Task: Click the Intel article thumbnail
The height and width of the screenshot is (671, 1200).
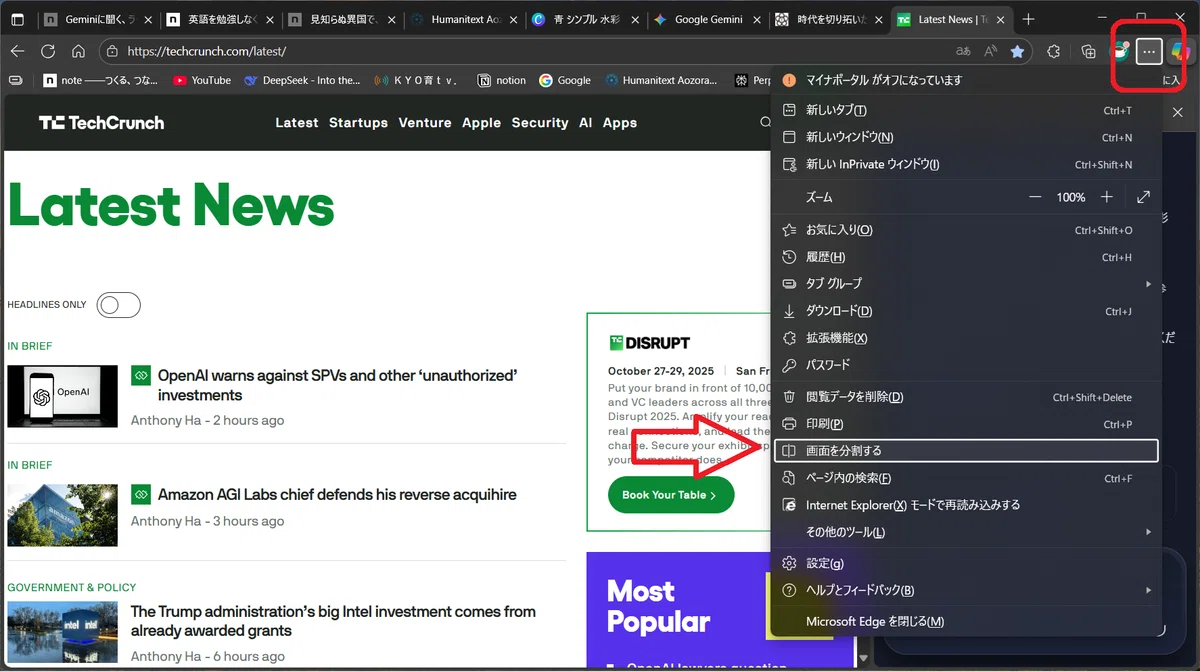Action: point(62,634)
